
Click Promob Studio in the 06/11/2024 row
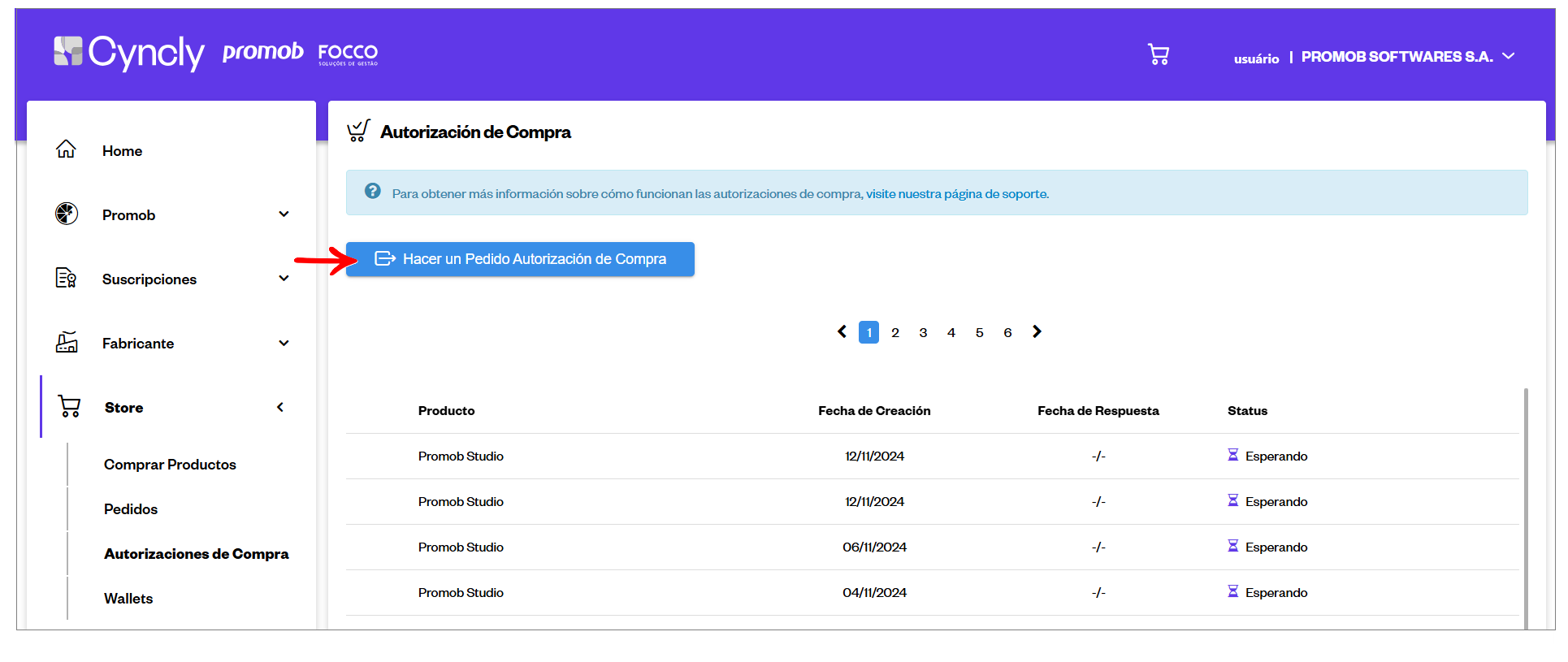[461, 547]
